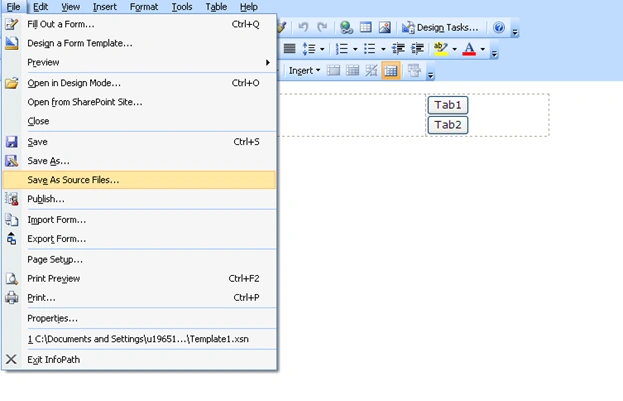
Task: Click the Print Preview magnifier icon
Action: [12, 279]
